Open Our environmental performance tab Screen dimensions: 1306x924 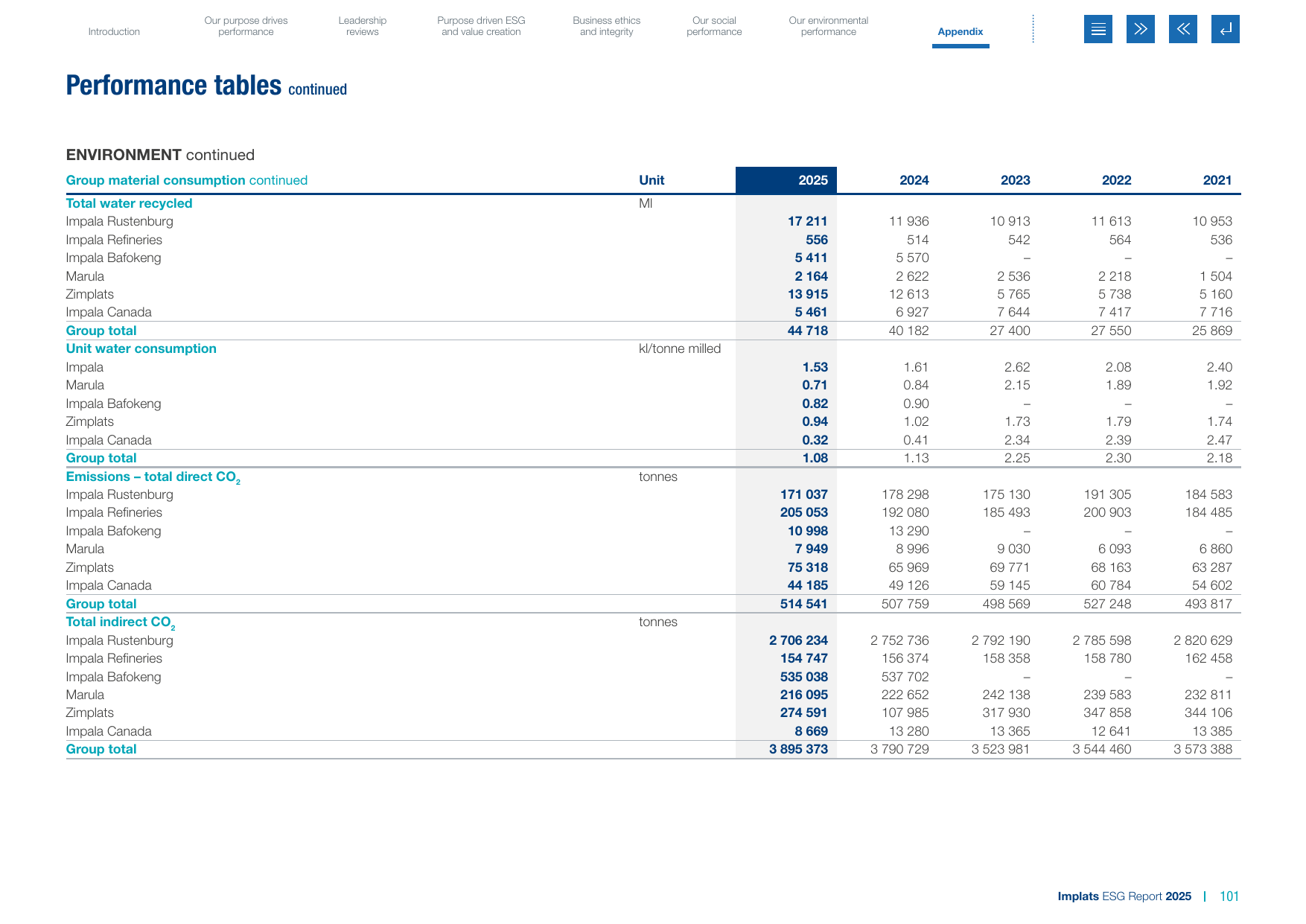tap(828, 26)
